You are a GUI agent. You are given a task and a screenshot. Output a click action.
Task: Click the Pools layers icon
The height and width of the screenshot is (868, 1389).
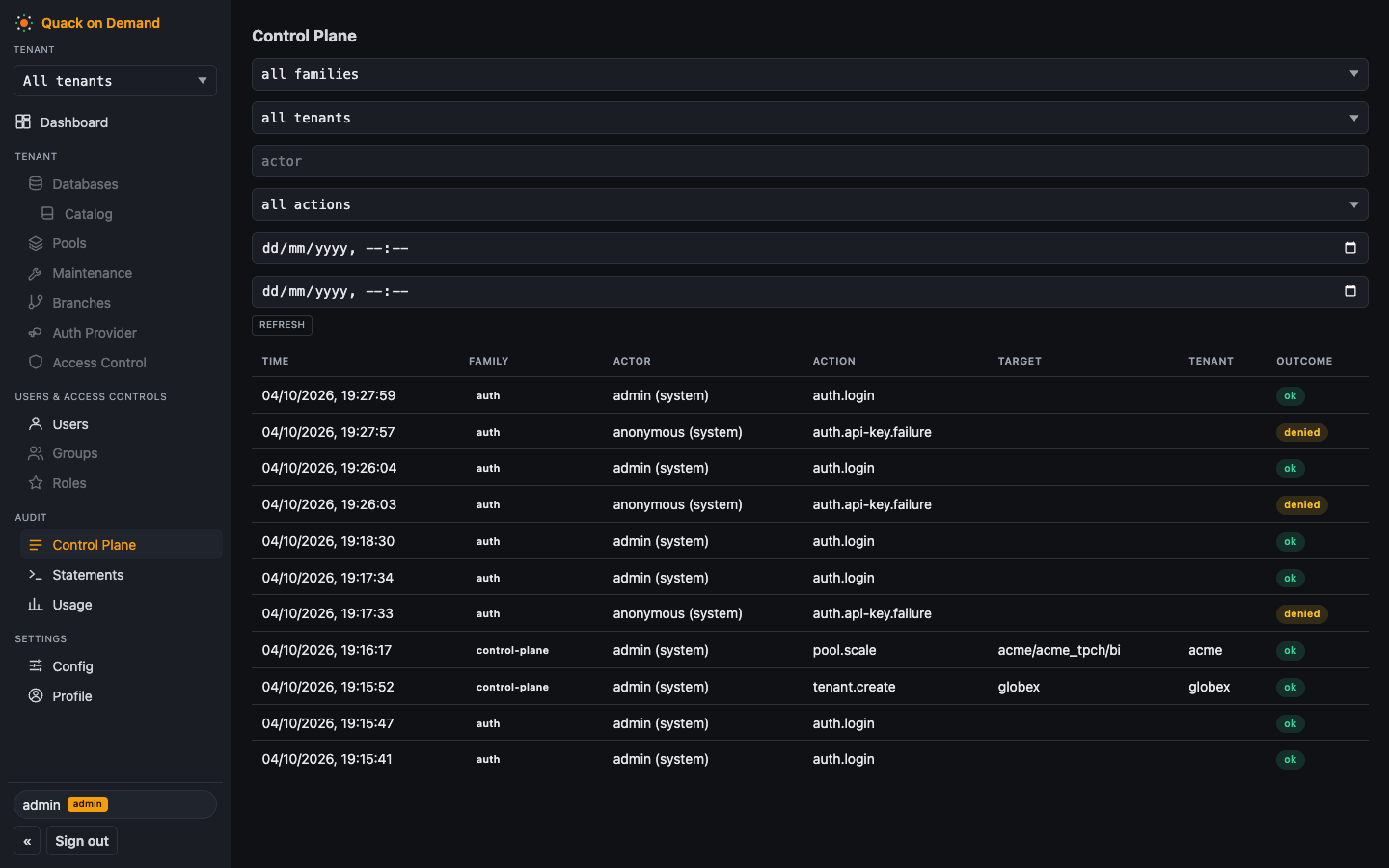point(36,243)
